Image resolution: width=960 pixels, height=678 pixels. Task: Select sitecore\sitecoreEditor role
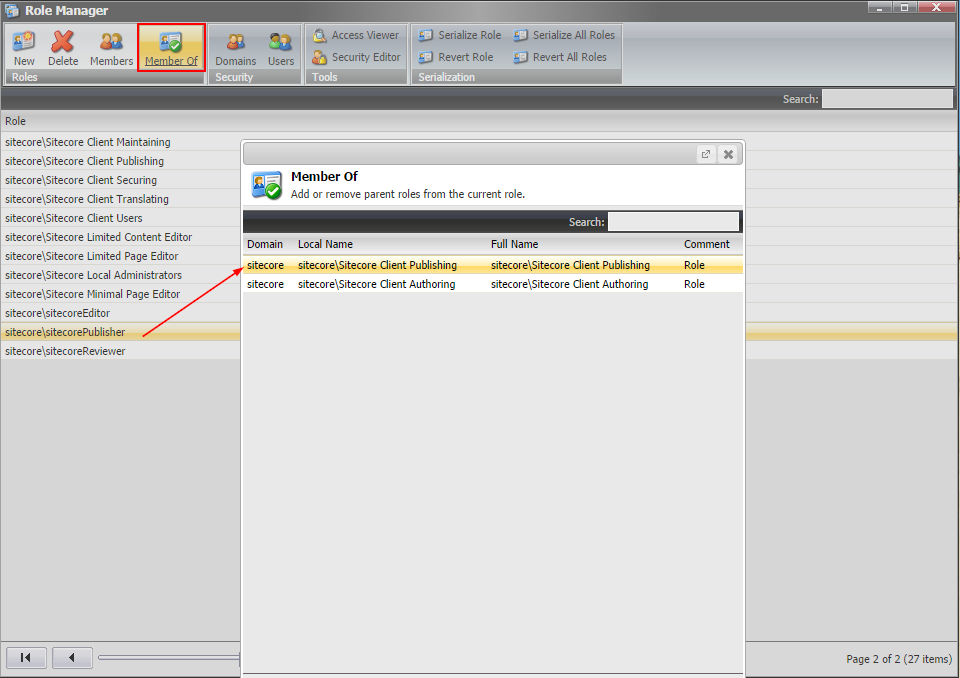click(x=121, y=313)
